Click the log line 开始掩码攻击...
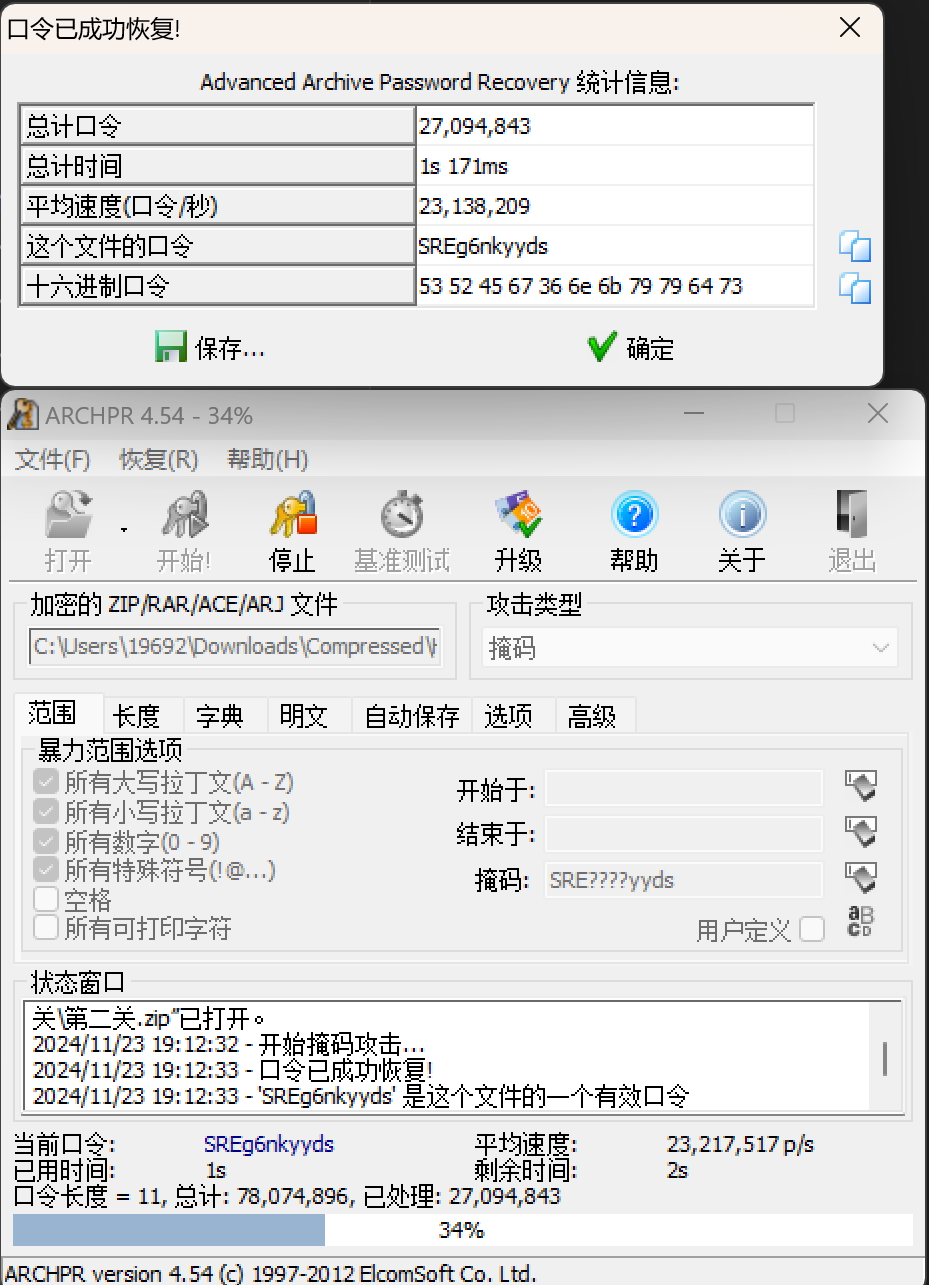Viewport: 929px width, 1285px height. point(229,1045)
